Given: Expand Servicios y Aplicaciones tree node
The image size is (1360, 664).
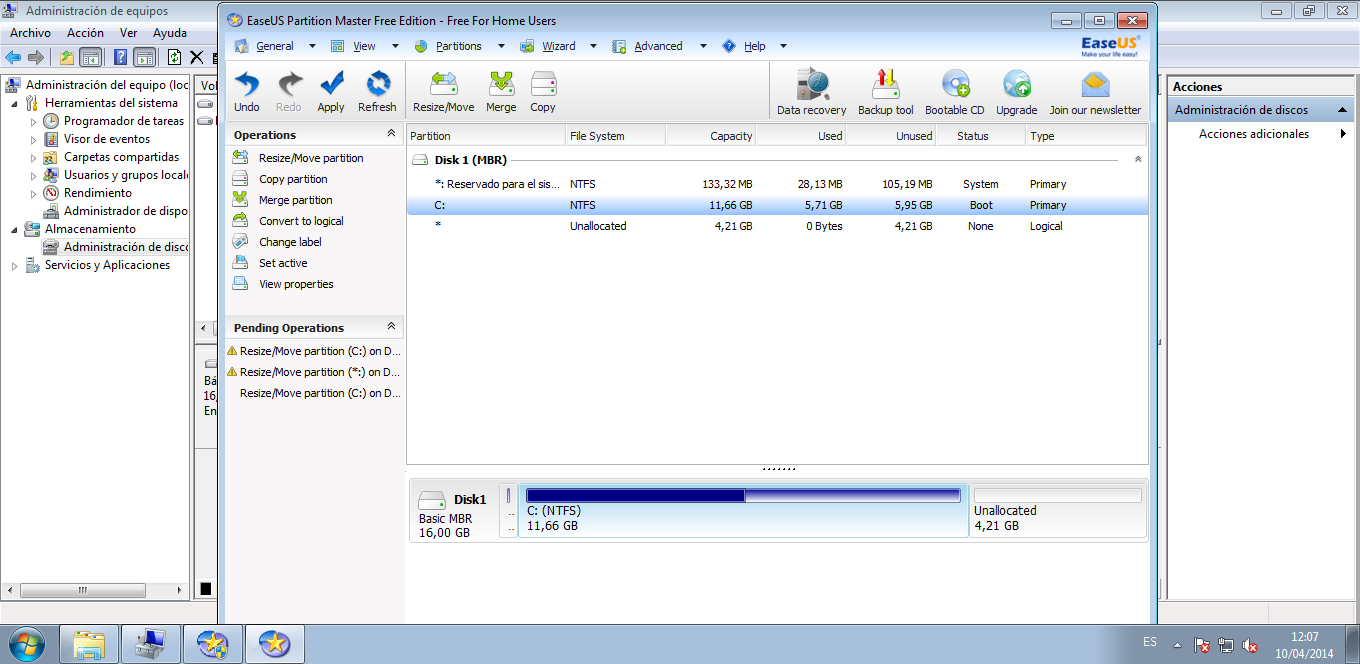Looking at the screenshot, I should pyautogui.click(x=14, y=265).
